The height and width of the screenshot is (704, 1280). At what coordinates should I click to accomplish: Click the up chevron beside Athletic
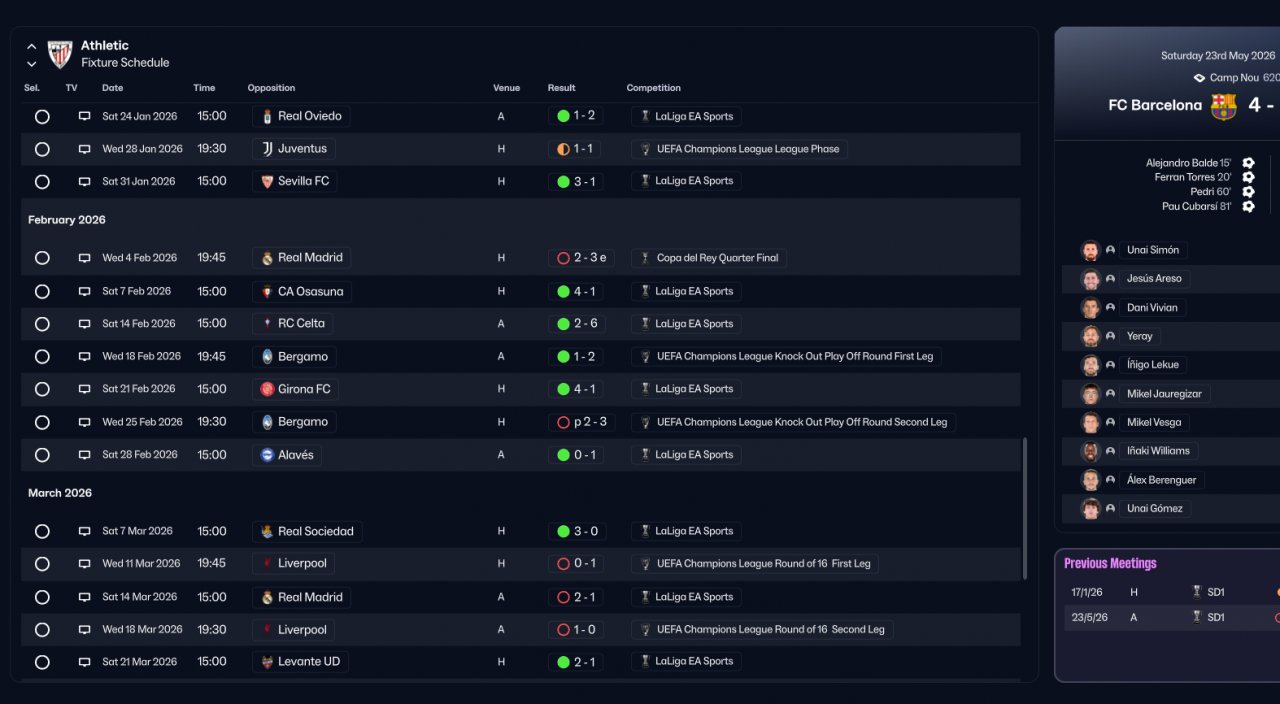pyautogui.click(x=32, y=46)
